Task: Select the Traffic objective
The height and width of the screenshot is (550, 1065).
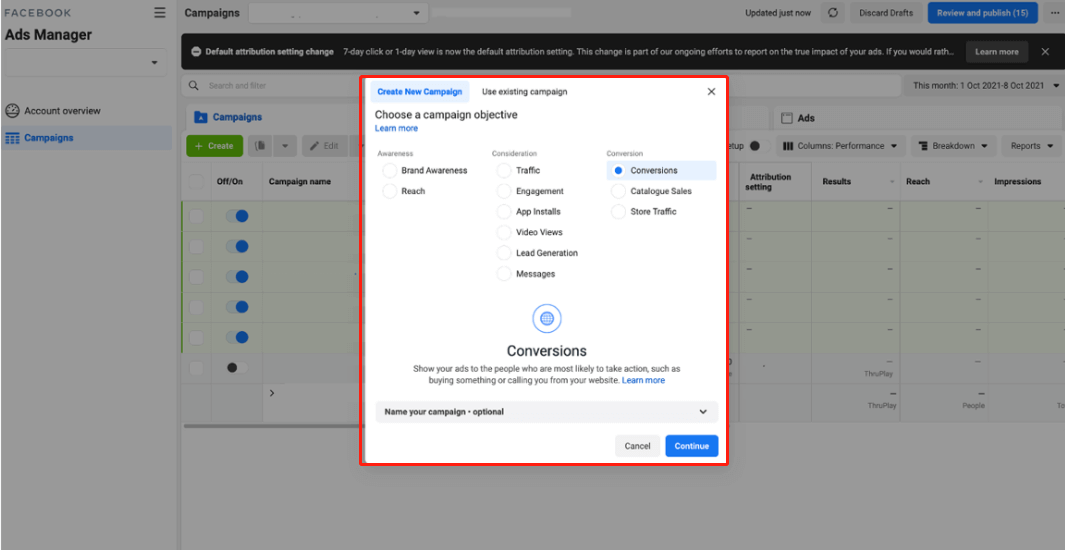Action: pyautogui.click(x=504, y=170)
